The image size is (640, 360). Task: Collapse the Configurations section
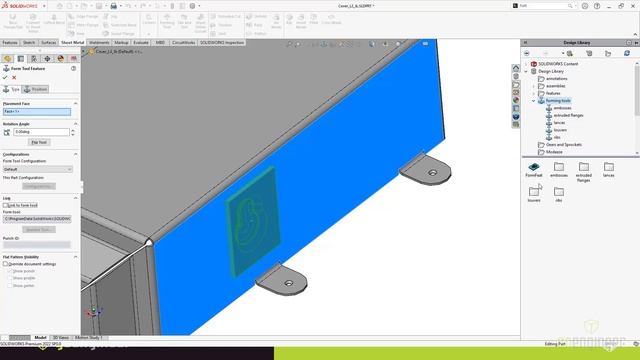(x=76, y=154)
